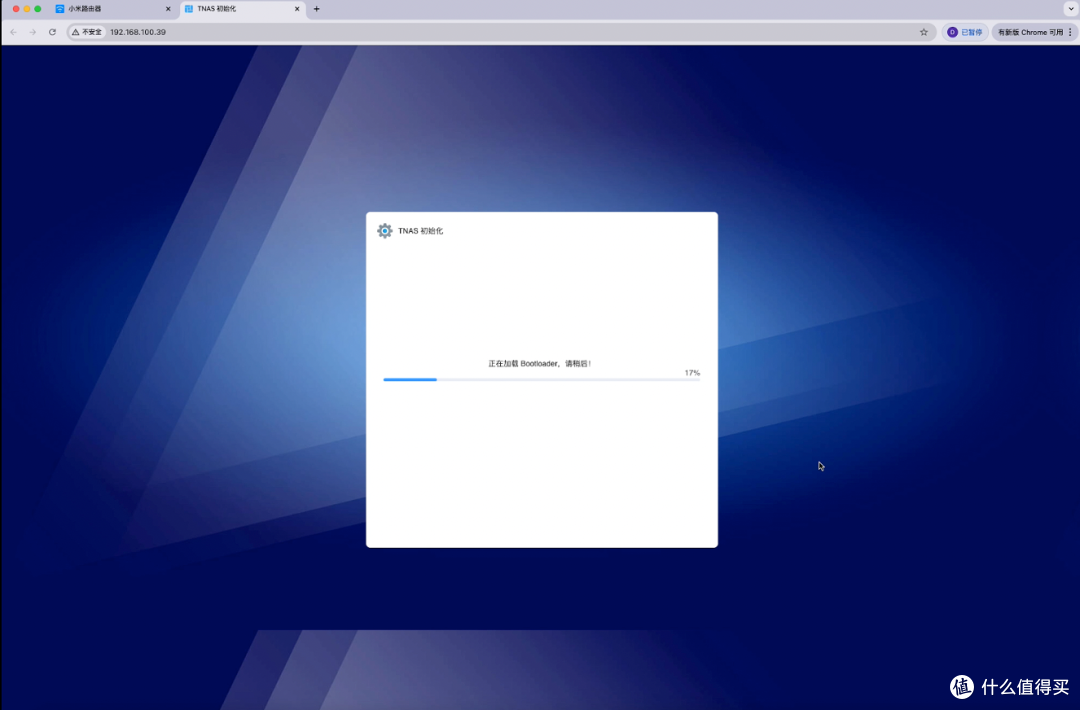Click the red close window button

16,9
